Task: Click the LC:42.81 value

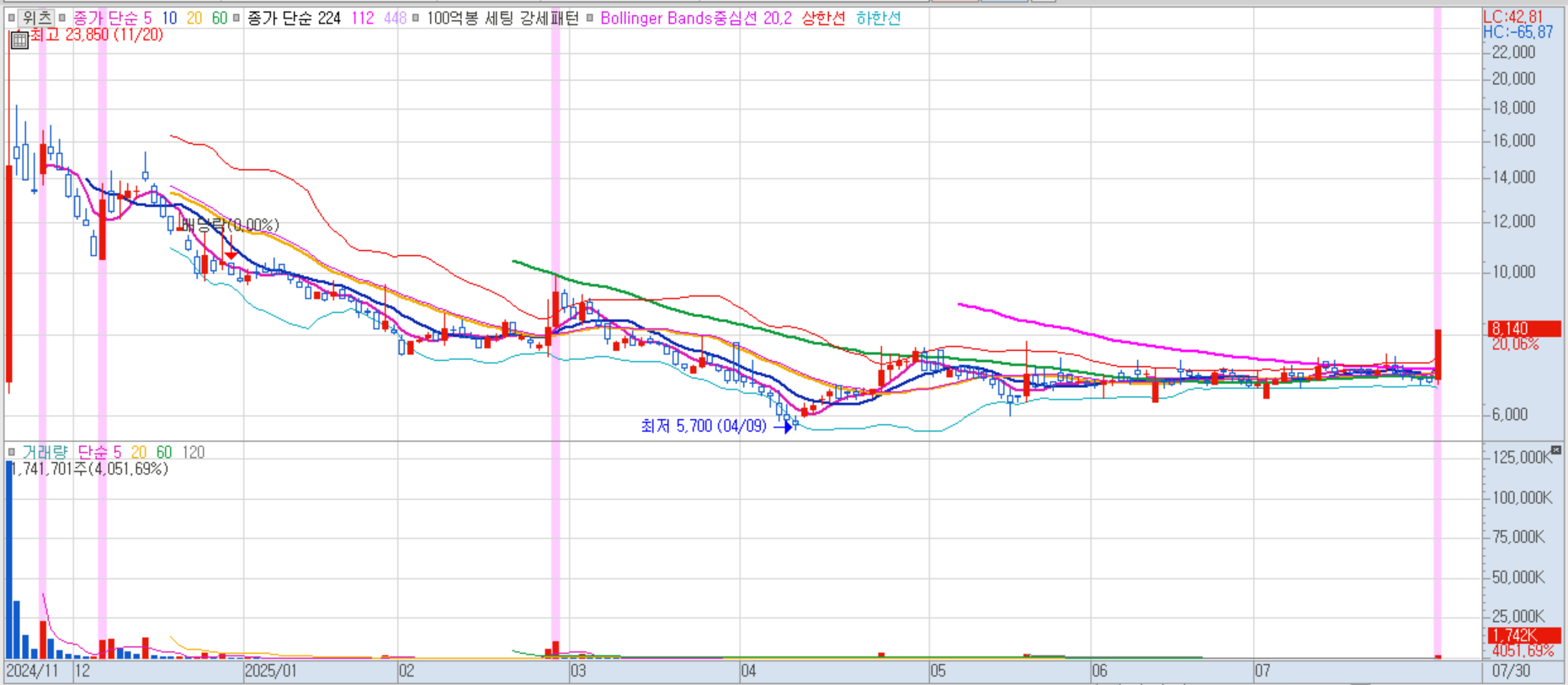Action: 1513,17
